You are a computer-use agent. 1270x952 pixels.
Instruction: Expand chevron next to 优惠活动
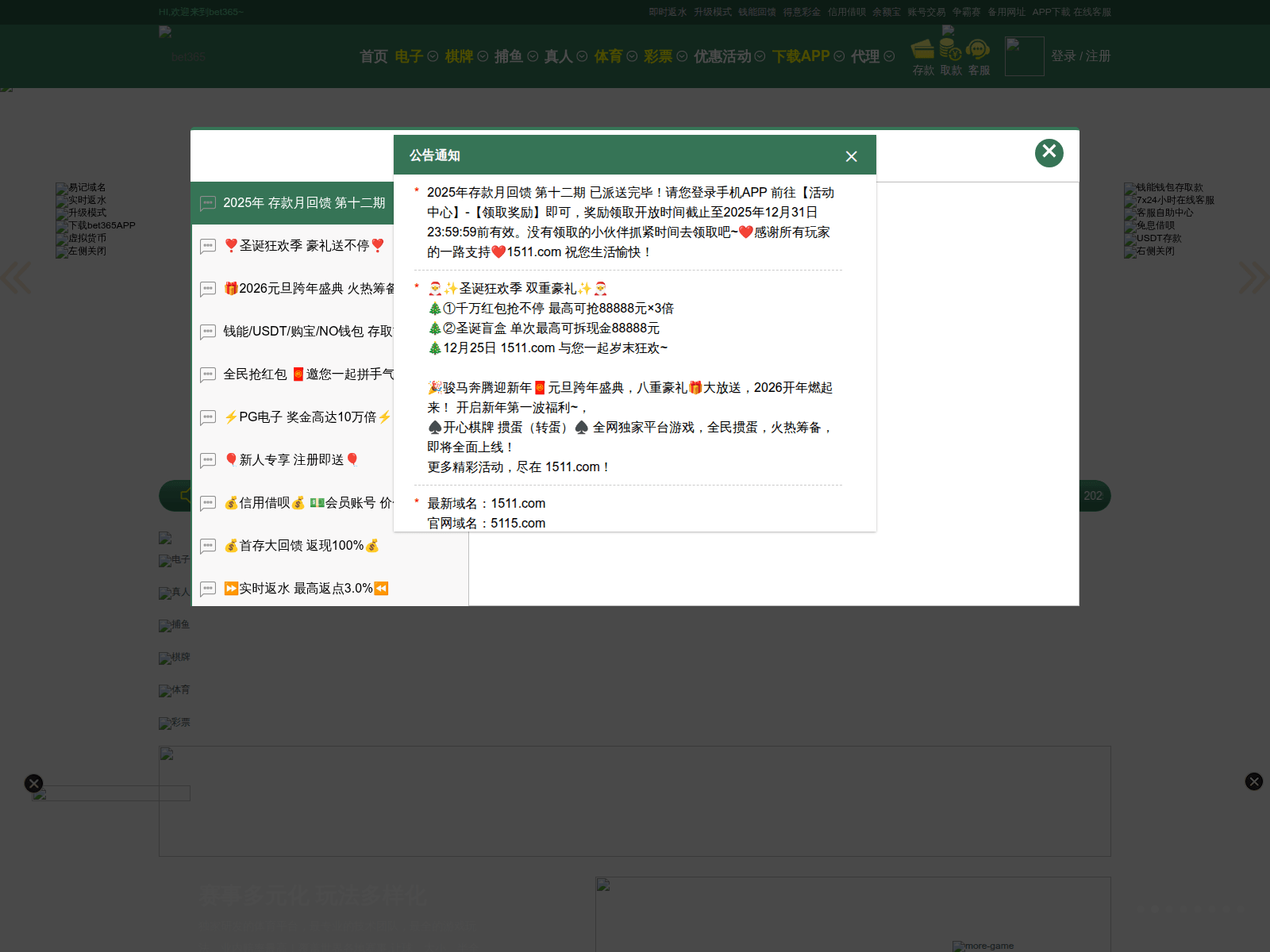760,56
